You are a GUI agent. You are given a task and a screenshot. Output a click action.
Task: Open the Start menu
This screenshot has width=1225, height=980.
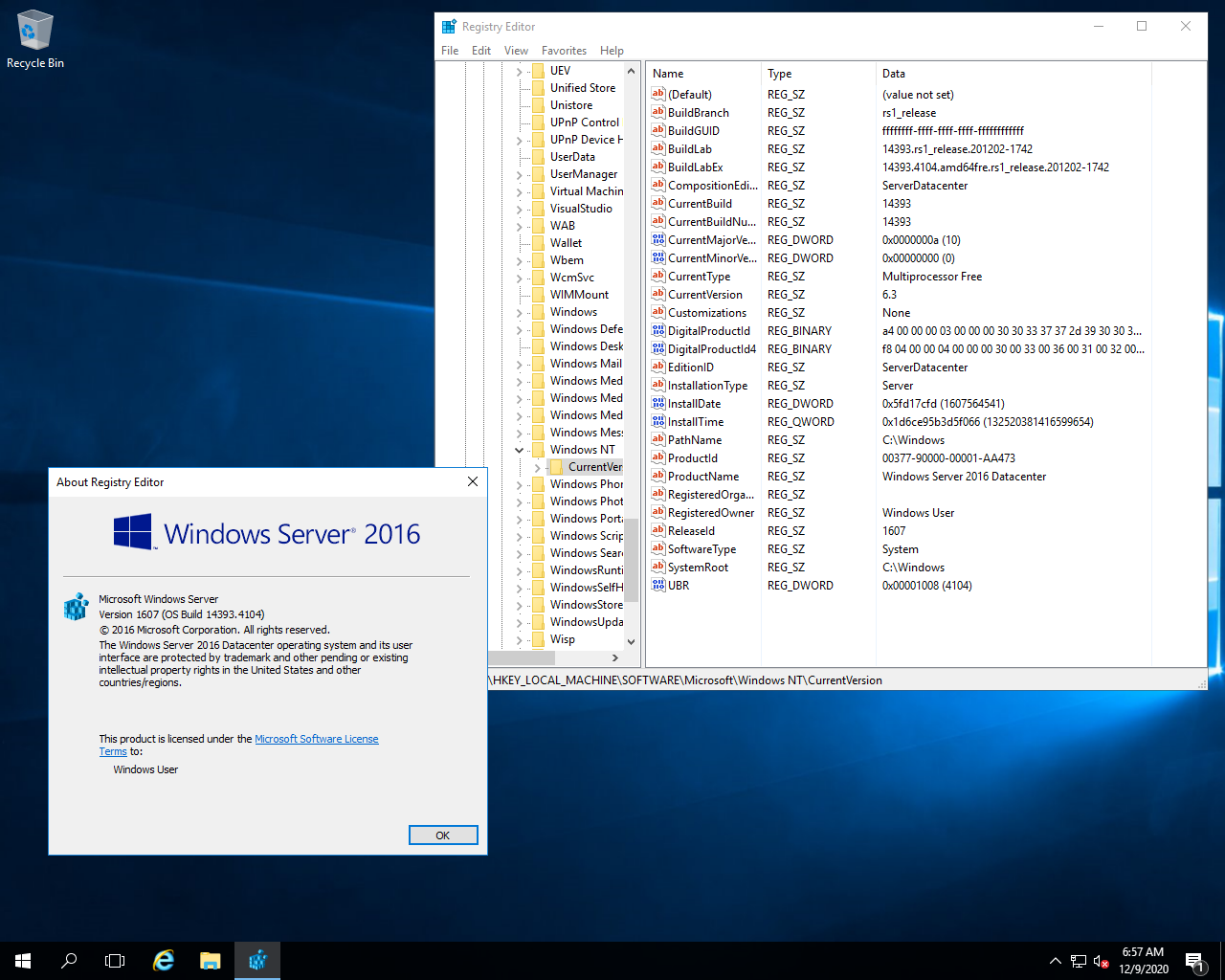click(x=23, y=961)
